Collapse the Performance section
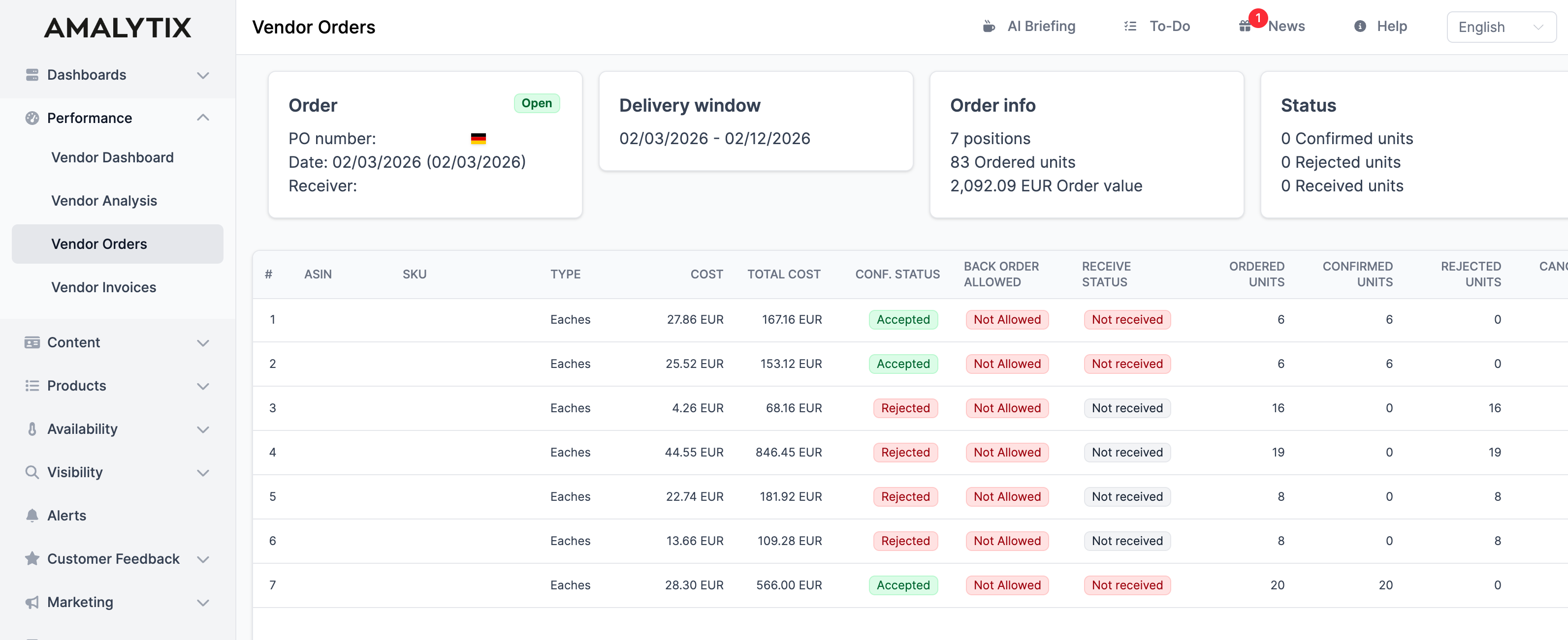Image resolution: width=1568 pixels, height=640 pixels. click(x=203, y=118)
